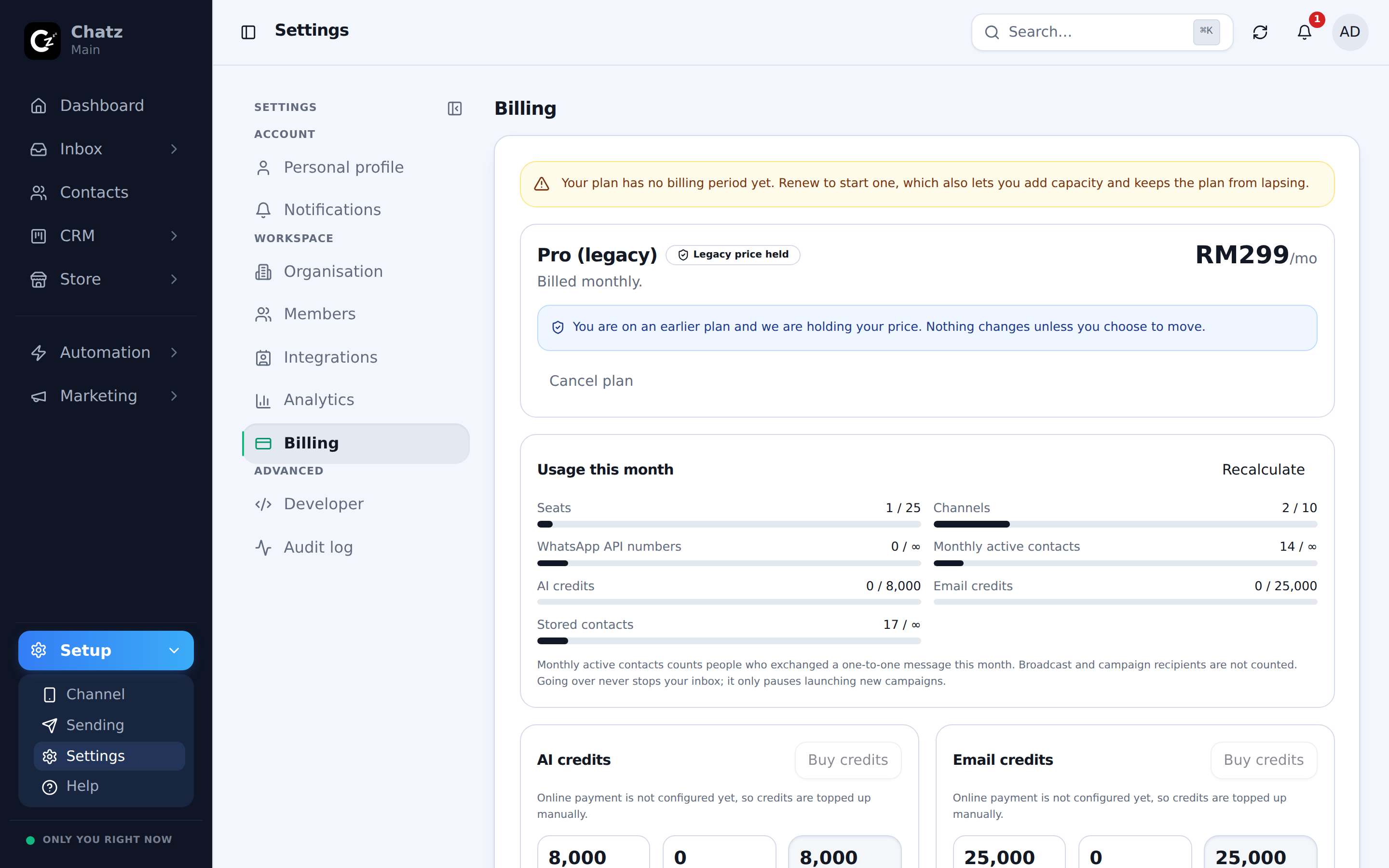Click the Organisation building icon
Screen dimensions: 1389x868
point(263,271)
